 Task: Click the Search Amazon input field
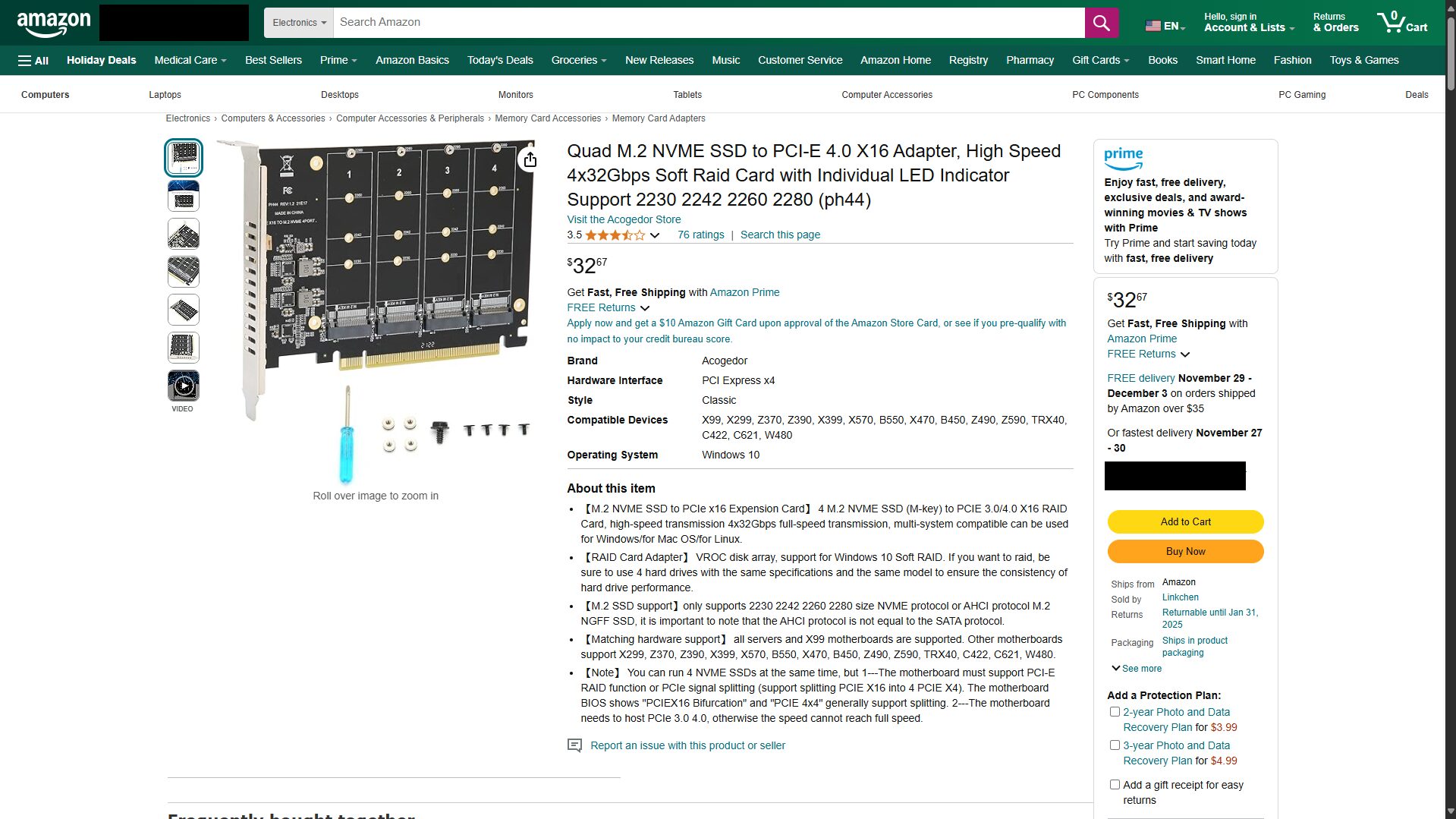[709, 23]
